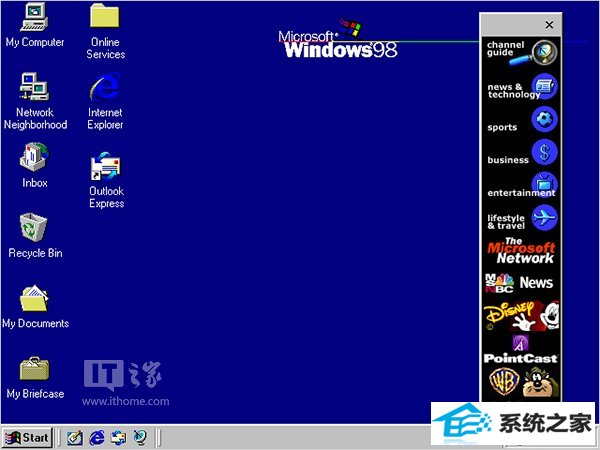Click Outlook Express quick launch icon
The height and width of the screenshot is (450, 600).
[118, 437]
